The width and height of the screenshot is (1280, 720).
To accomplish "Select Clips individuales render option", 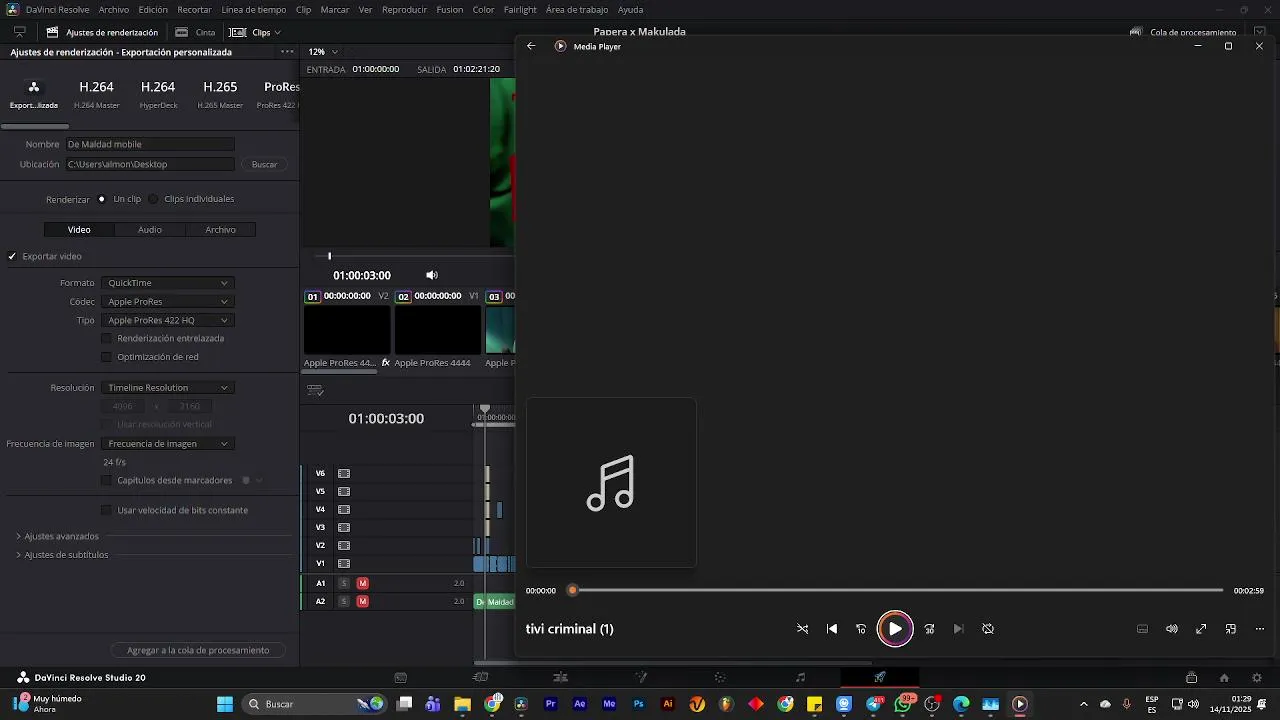I will point(153,199).
